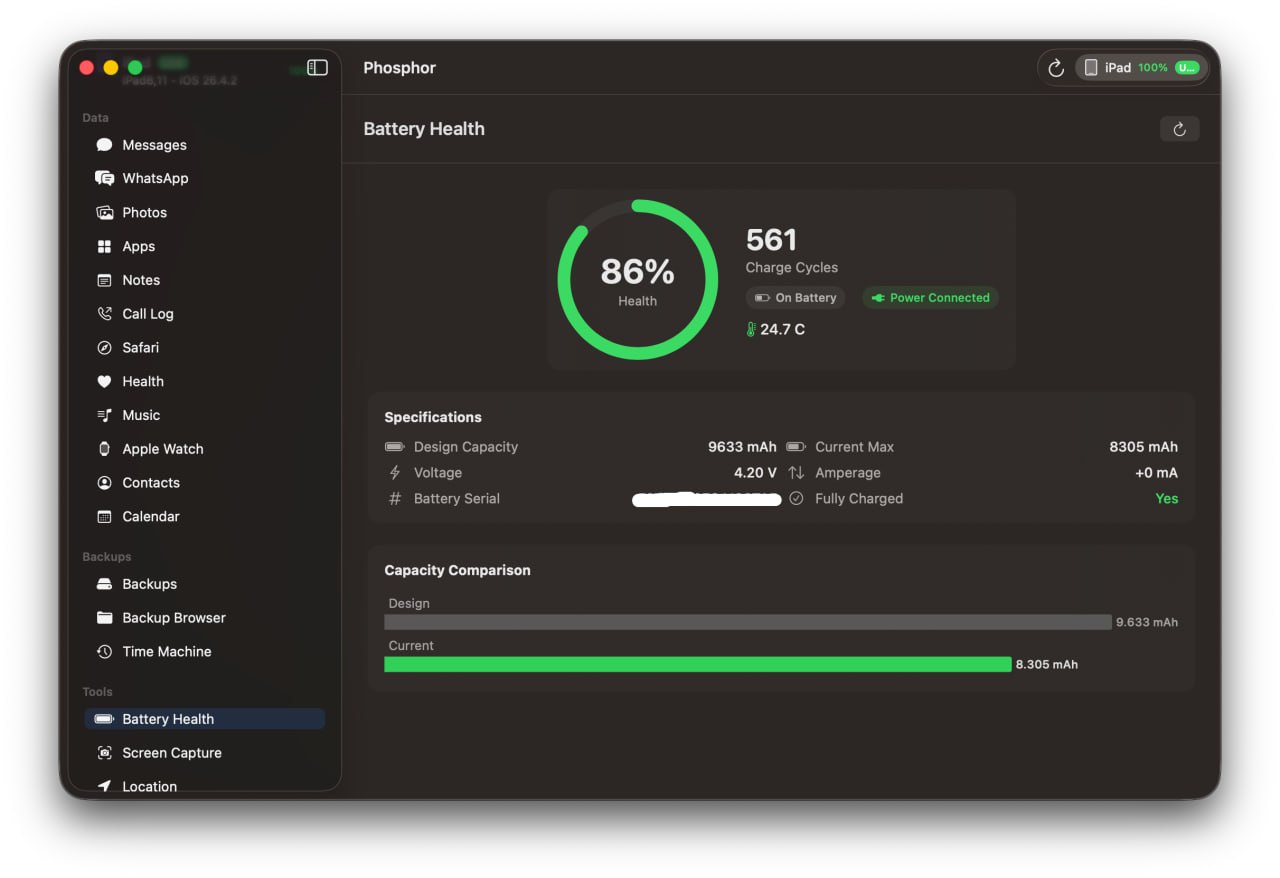Click the +0 mA amperage value
The width and height of the screenshot is (1280, 878).
1156,473
